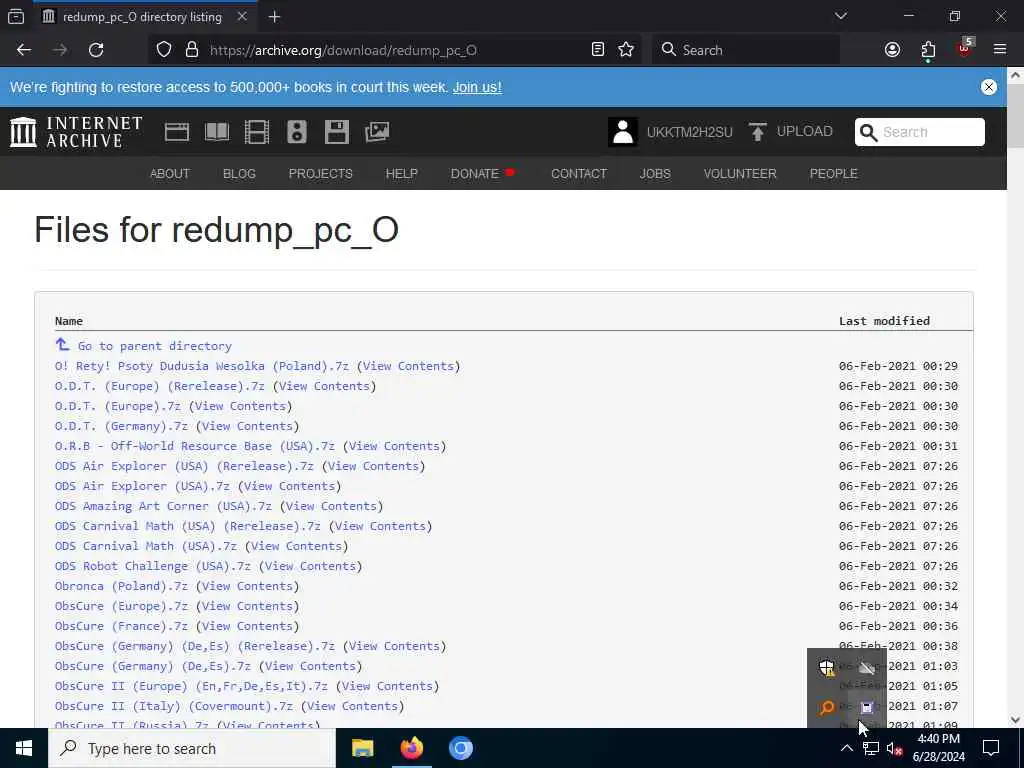View Contents of O.D.T. (Germany).7z

[248, 426]
